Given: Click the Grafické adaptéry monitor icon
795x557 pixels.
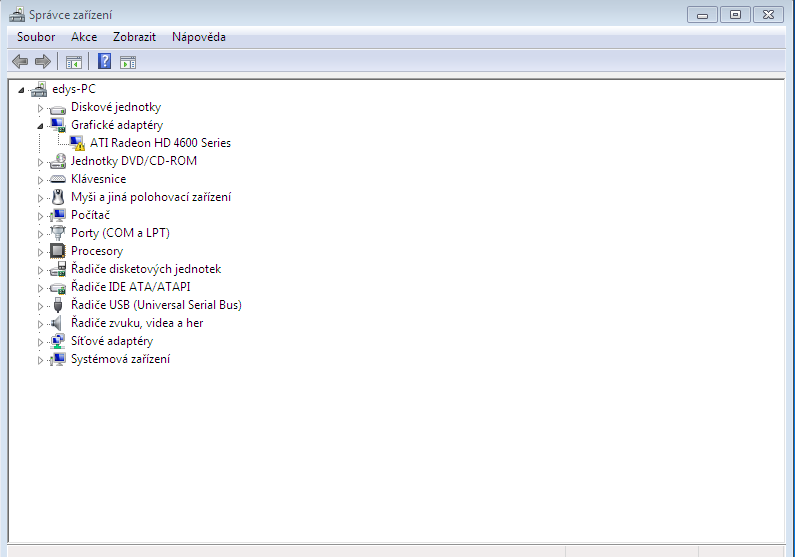Looking at the screenshot, I should pos(58,125).
